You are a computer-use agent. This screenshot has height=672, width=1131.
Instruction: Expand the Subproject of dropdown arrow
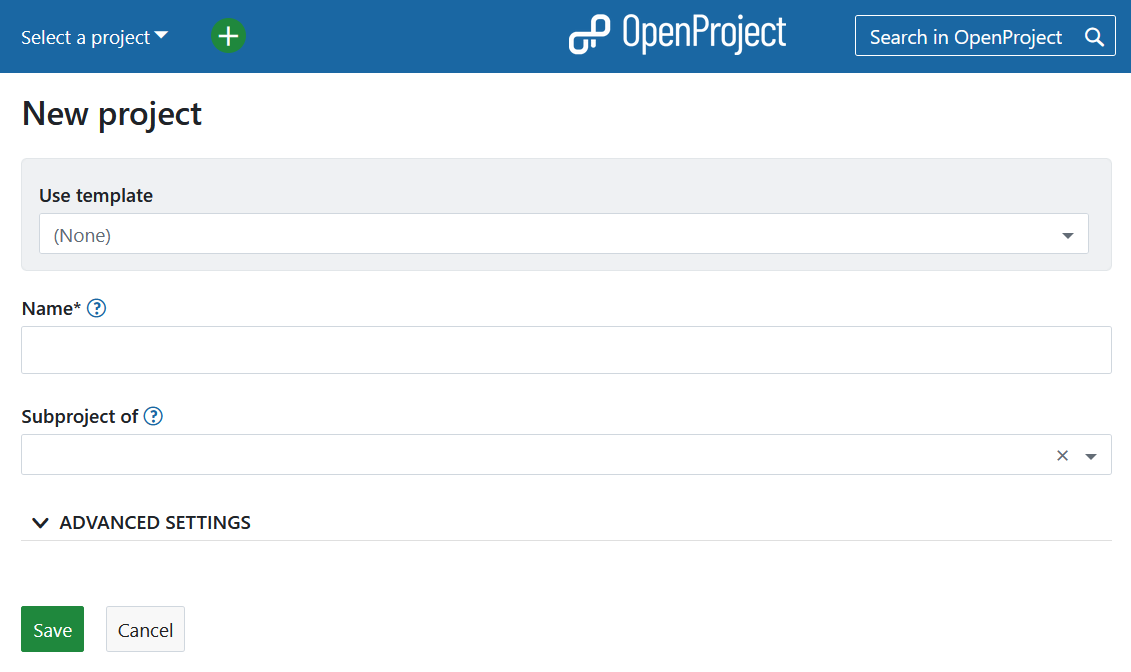(x=1091, y=456)
